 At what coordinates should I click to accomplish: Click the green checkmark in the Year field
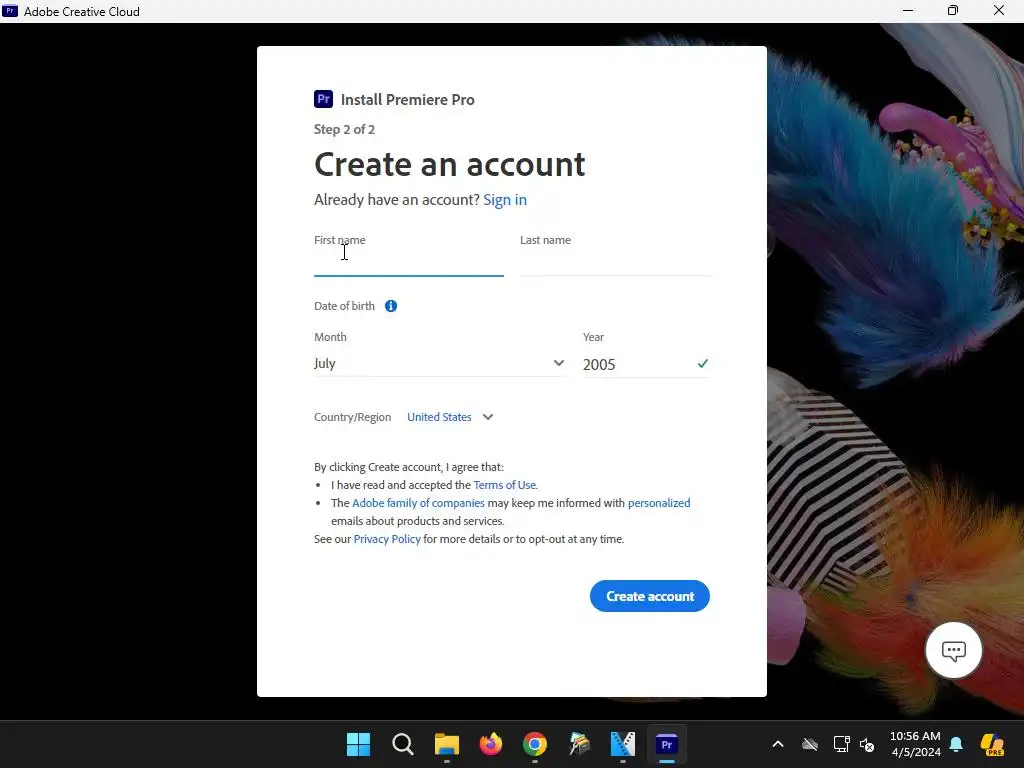click(x=703, y=363)
